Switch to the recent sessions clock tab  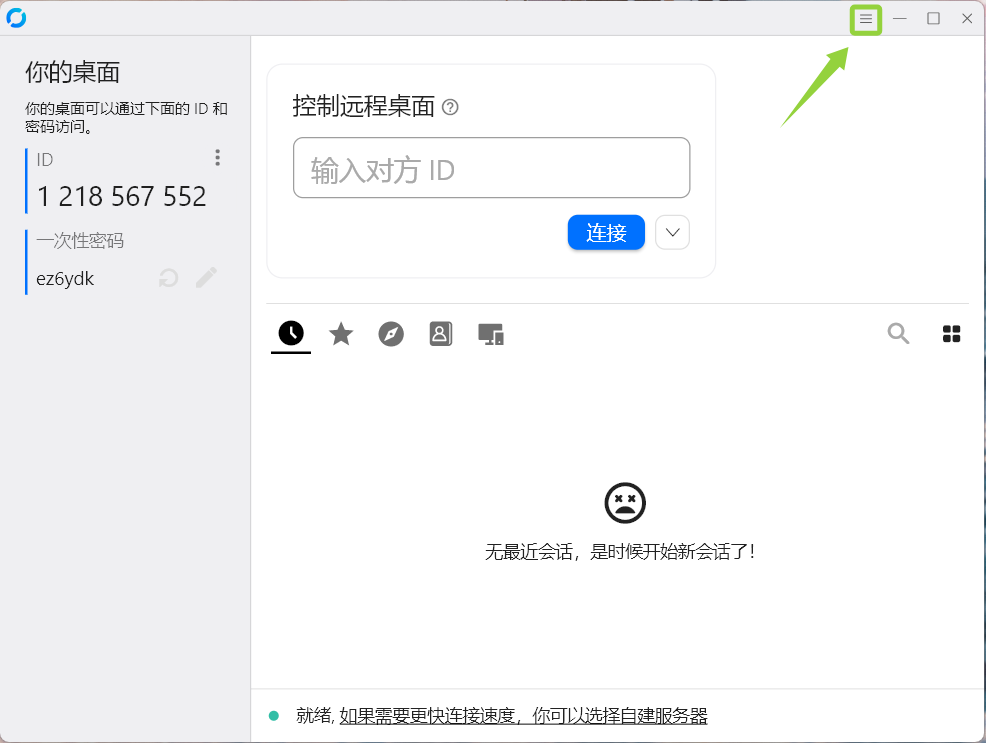pos(291,334)
